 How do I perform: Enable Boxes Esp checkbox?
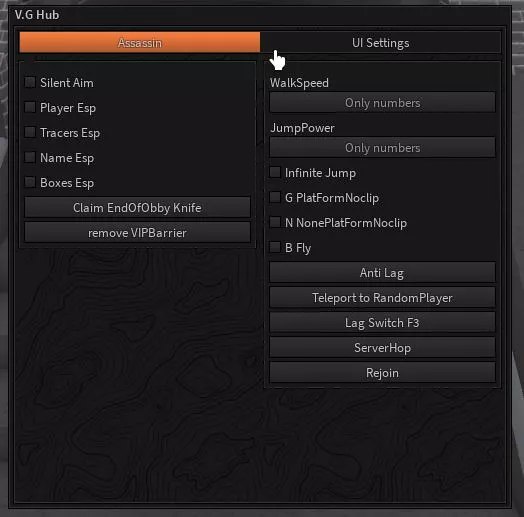click(30, 182)
